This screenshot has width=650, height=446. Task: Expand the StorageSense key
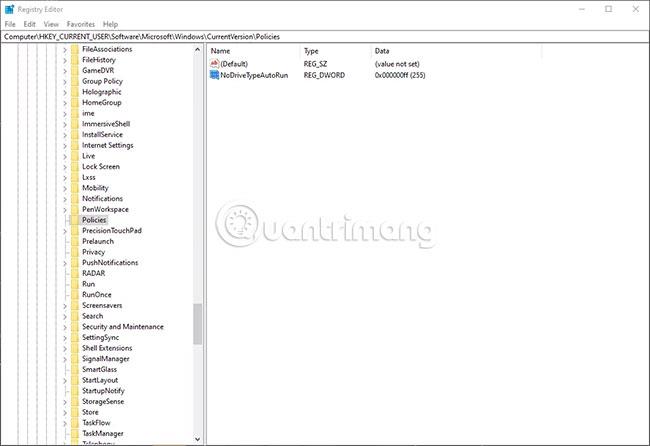tap(65, 402)
